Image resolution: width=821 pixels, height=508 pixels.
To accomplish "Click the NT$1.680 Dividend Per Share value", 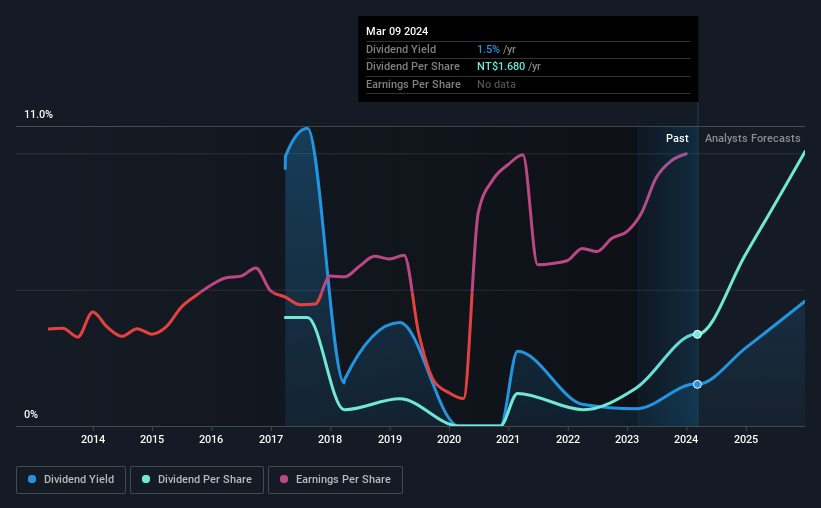I will tap(501, 67).
